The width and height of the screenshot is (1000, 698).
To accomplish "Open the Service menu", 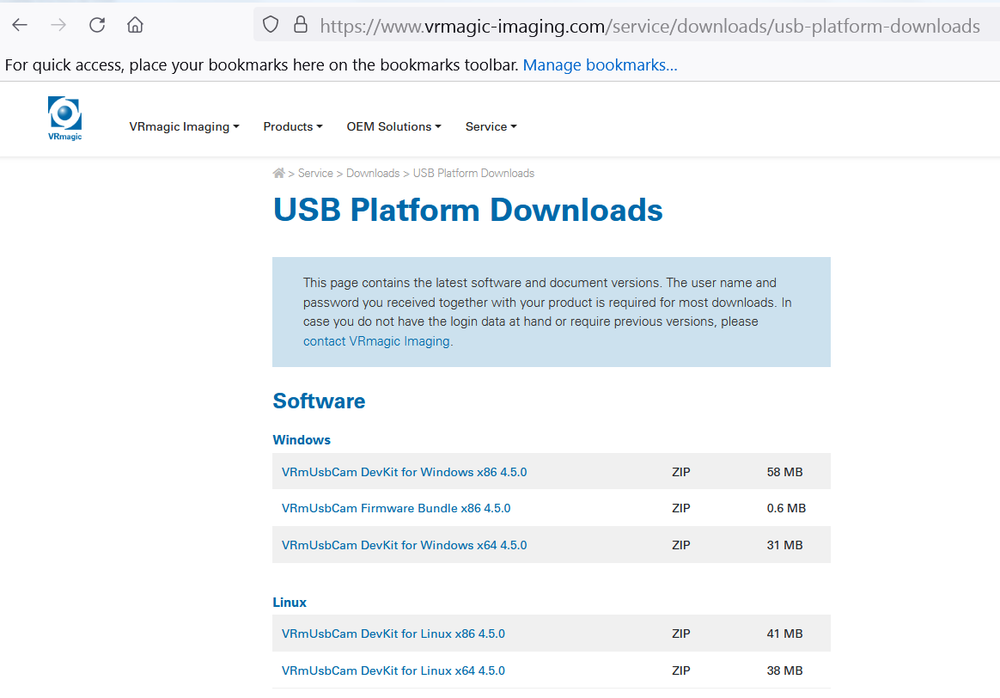I will tap(490, 126).
